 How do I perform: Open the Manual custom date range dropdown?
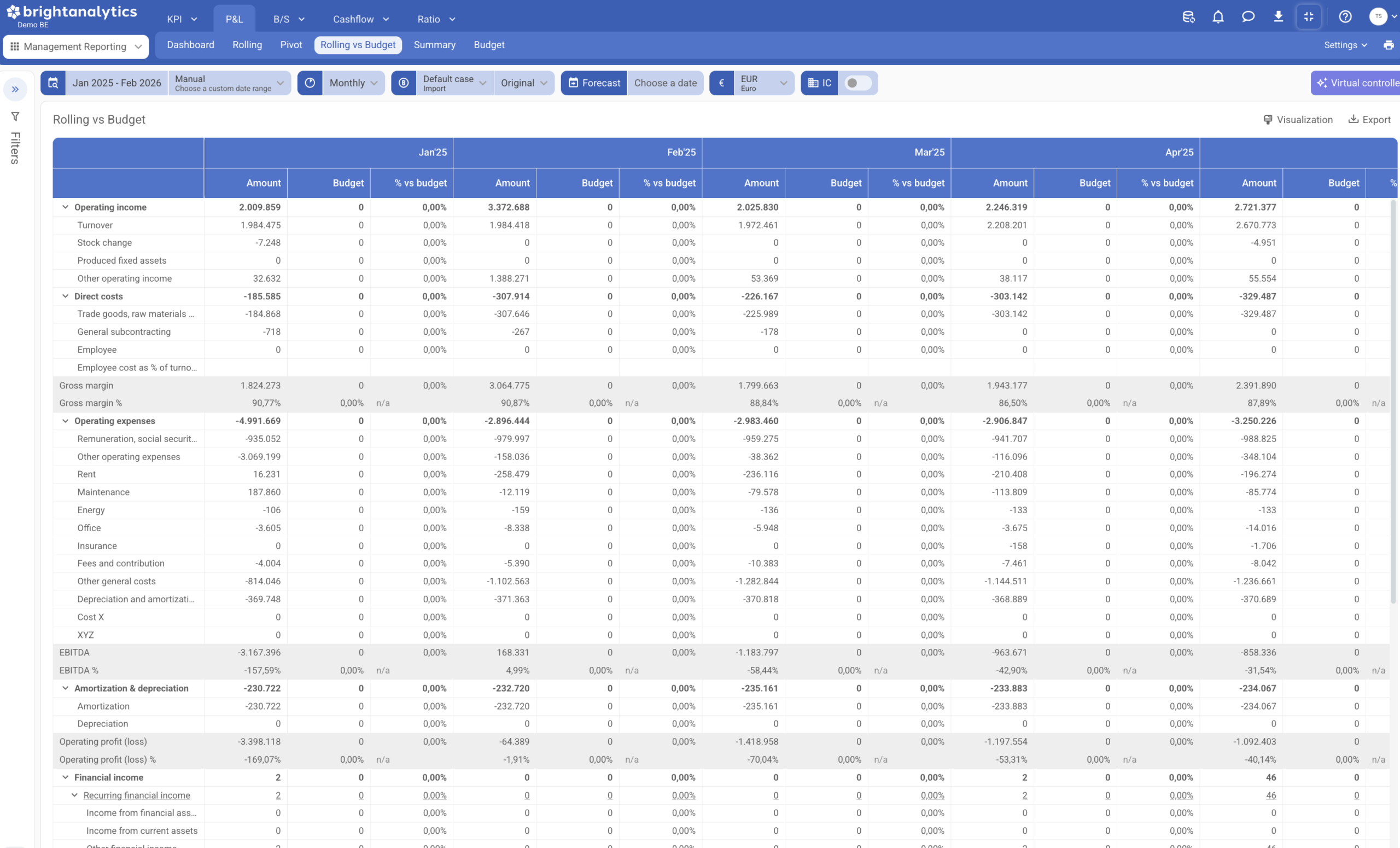tap(230, 83)
